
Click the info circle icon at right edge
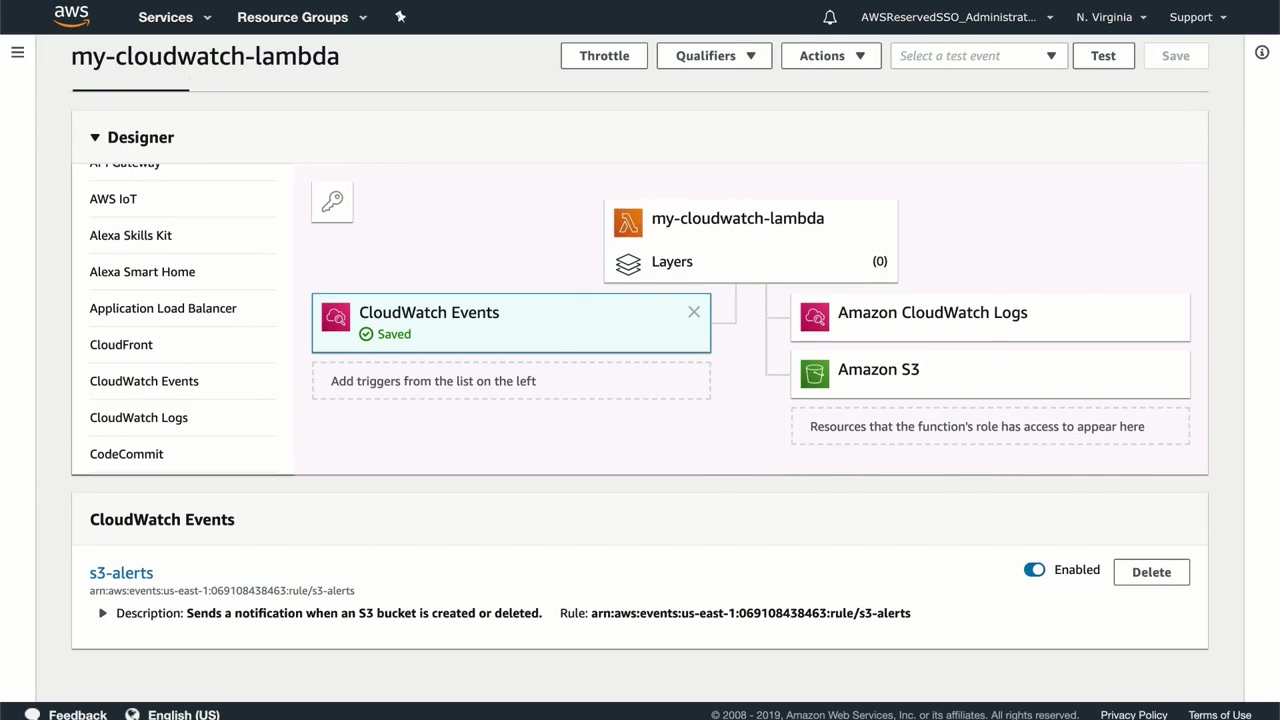[x=1262, y=52]
